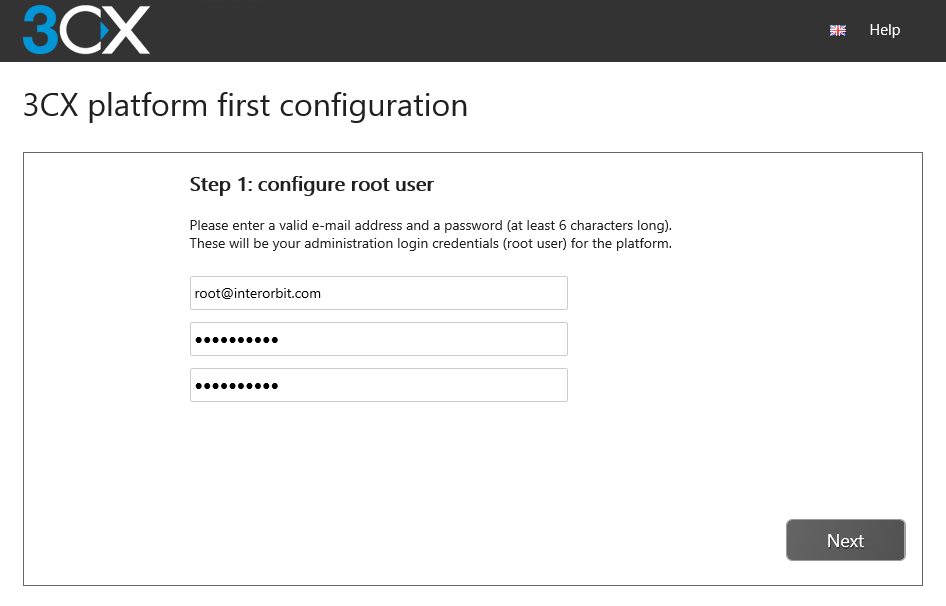Focus the first password field
The height and width of the screenshot is (606, 946).
pyautogui.click(x=379, y=339)
